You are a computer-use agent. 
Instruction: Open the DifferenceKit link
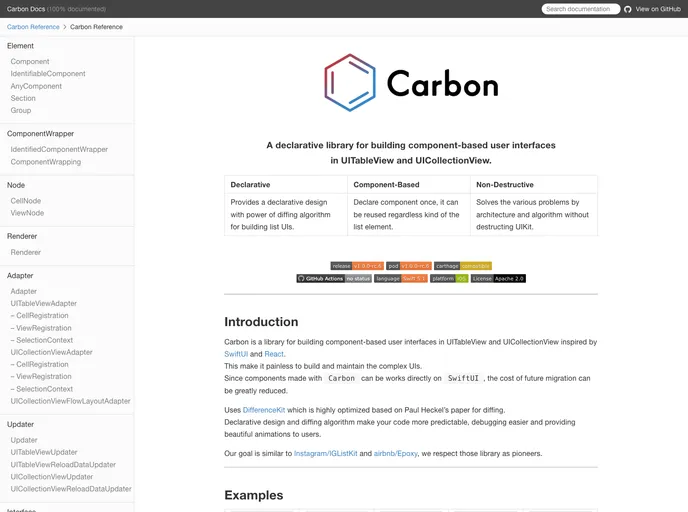264,410
